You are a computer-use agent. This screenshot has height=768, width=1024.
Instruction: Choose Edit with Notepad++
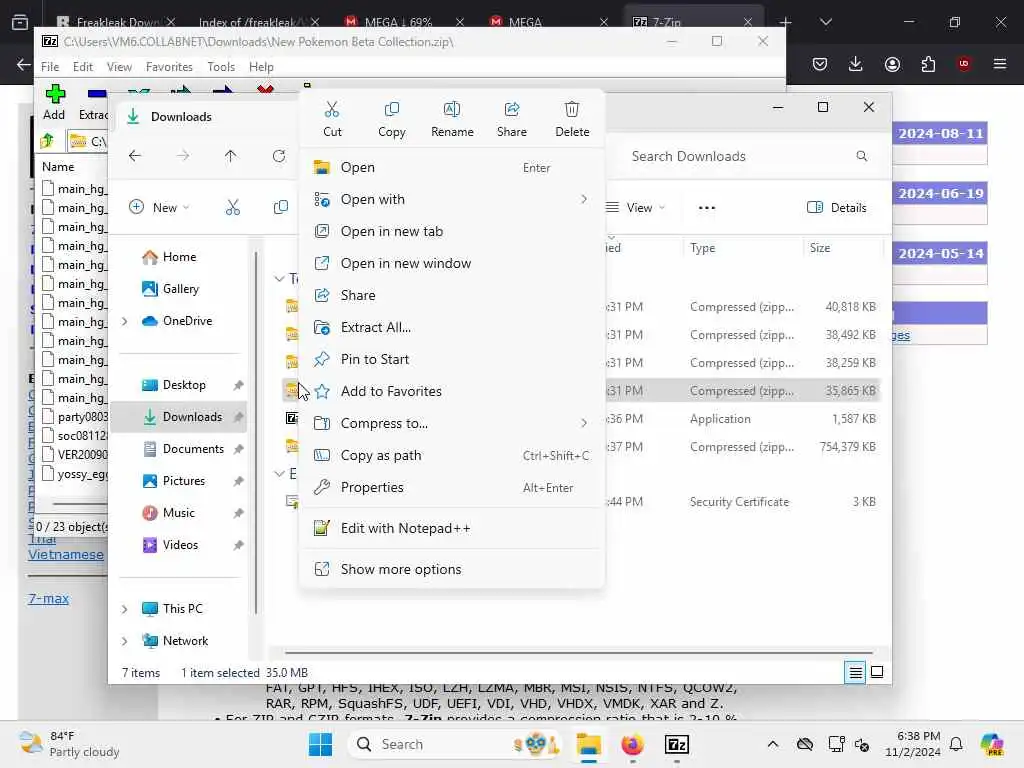(x=451, y=528)
